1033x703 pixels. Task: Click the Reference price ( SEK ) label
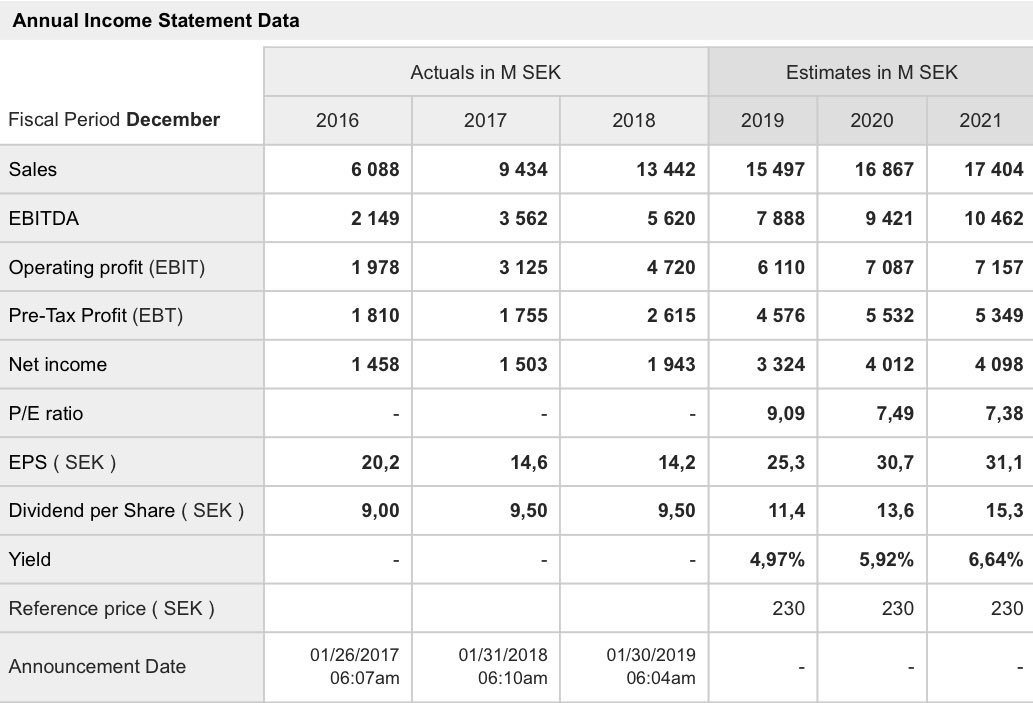point(111,608)
